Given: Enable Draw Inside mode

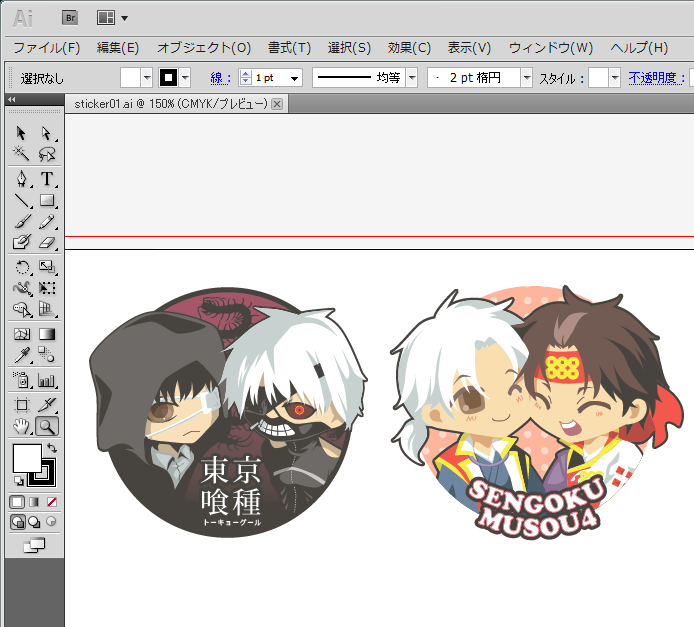Looking at the screenshot, I should [x=51, y=522].
